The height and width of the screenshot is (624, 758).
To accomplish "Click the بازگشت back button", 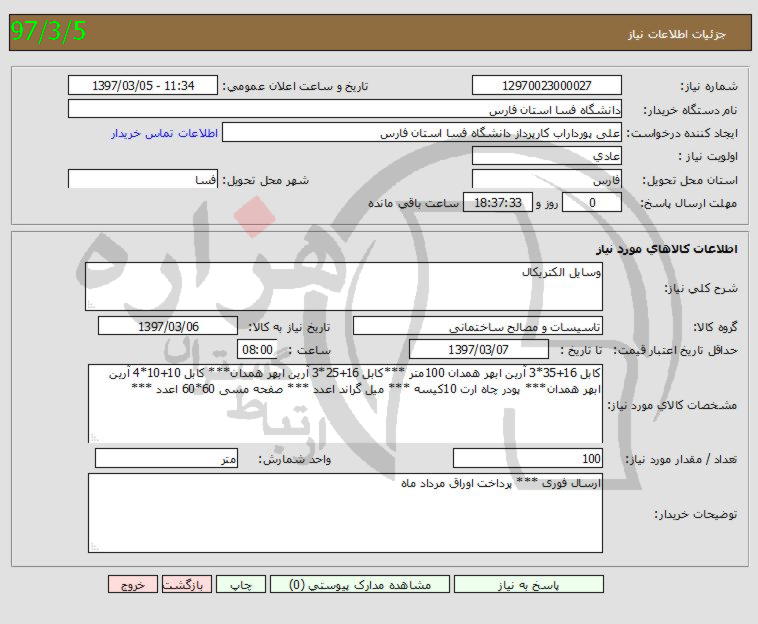I will point(185,585).
